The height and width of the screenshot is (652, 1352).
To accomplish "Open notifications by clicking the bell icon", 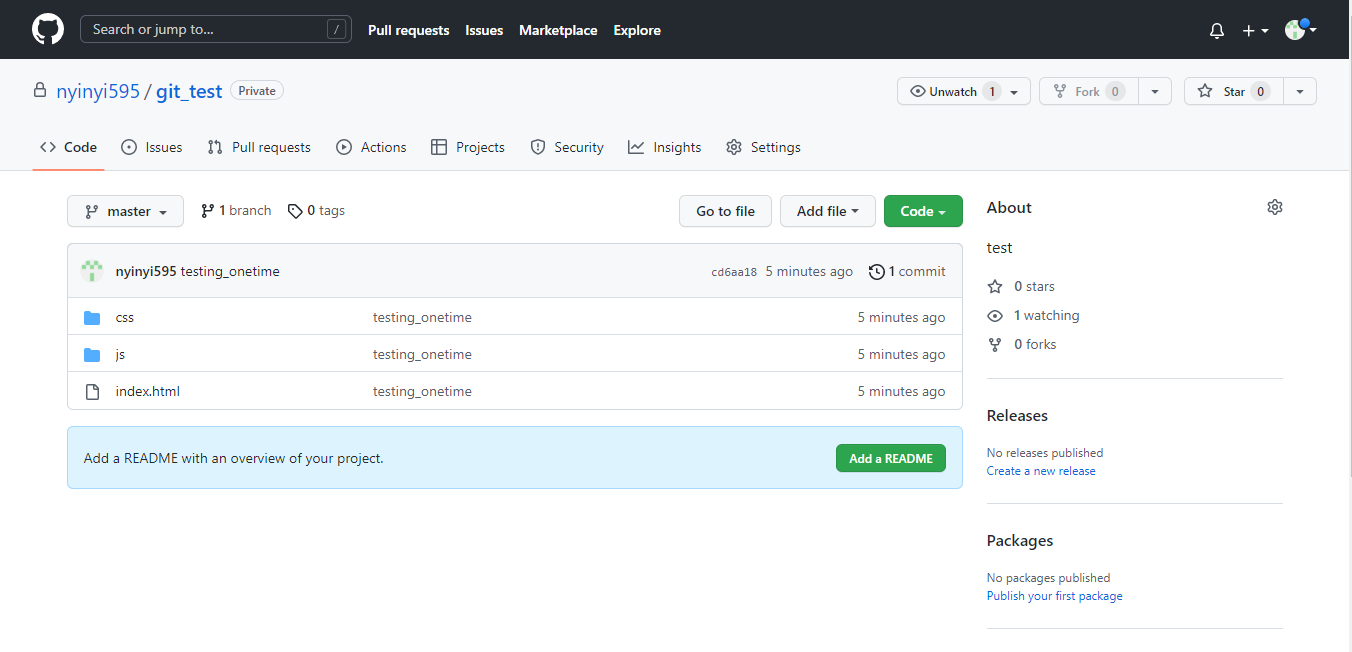I will point(1217,30).
